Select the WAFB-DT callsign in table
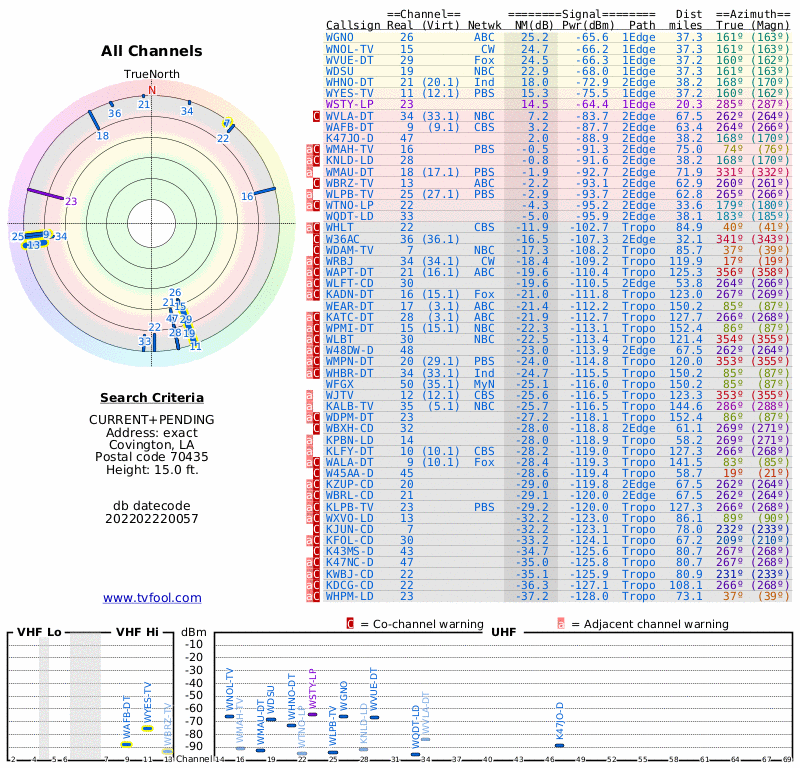 click(349, 127)
